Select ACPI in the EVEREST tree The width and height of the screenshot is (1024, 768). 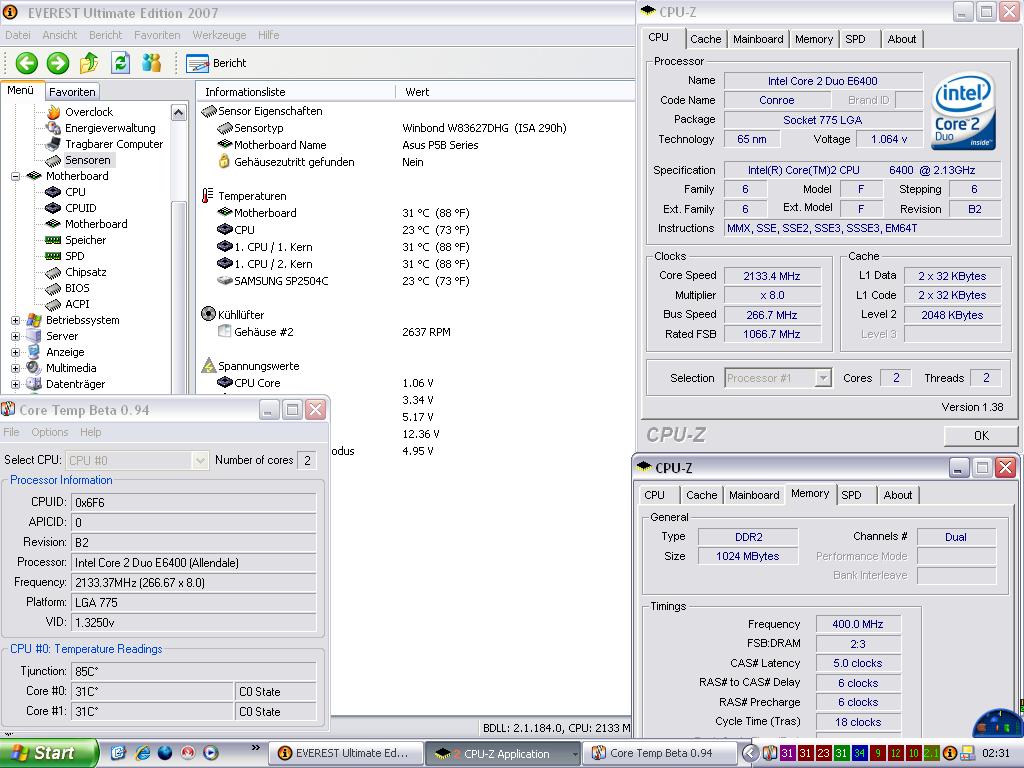[x=77, y=304]
